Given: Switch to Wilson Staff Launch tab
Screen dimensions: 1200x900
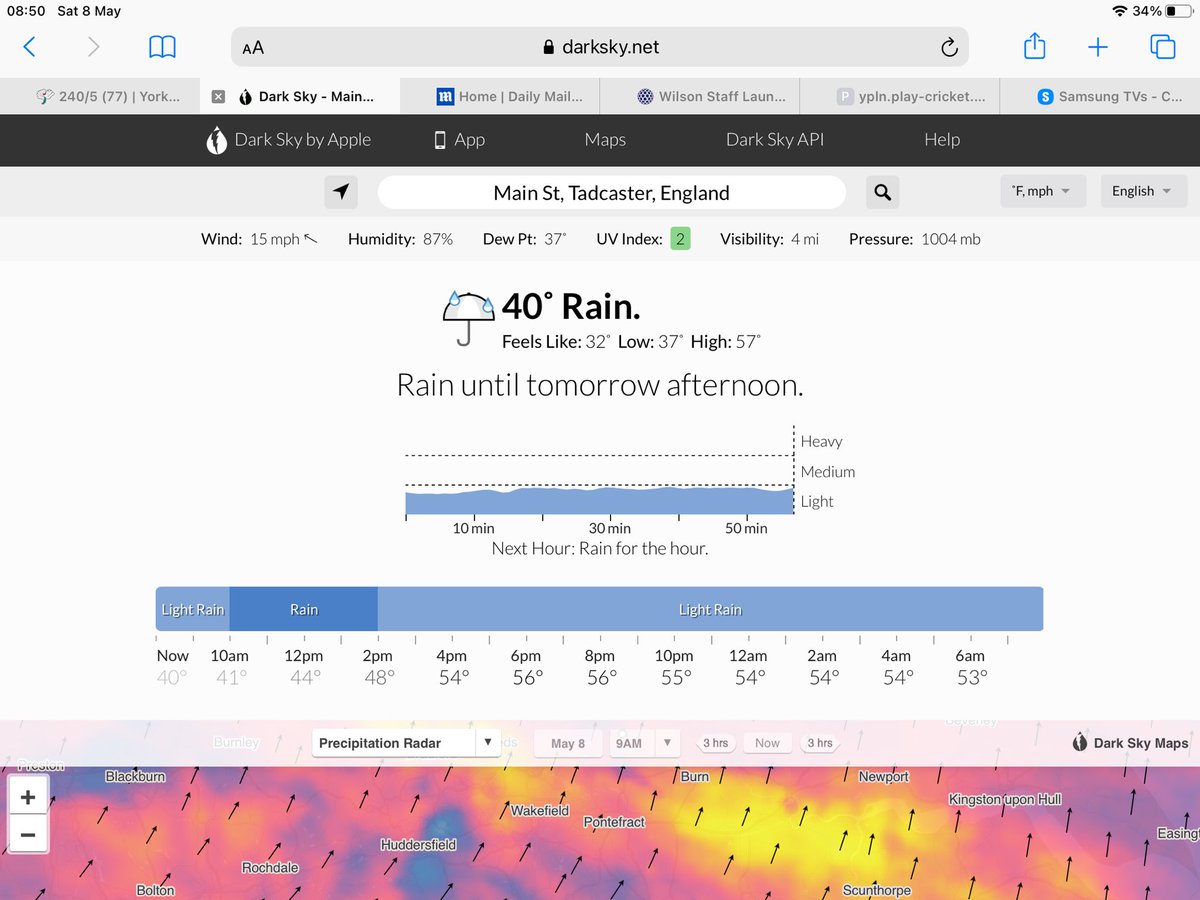Looking at the screenshot, I should click(x=700, y=97).
